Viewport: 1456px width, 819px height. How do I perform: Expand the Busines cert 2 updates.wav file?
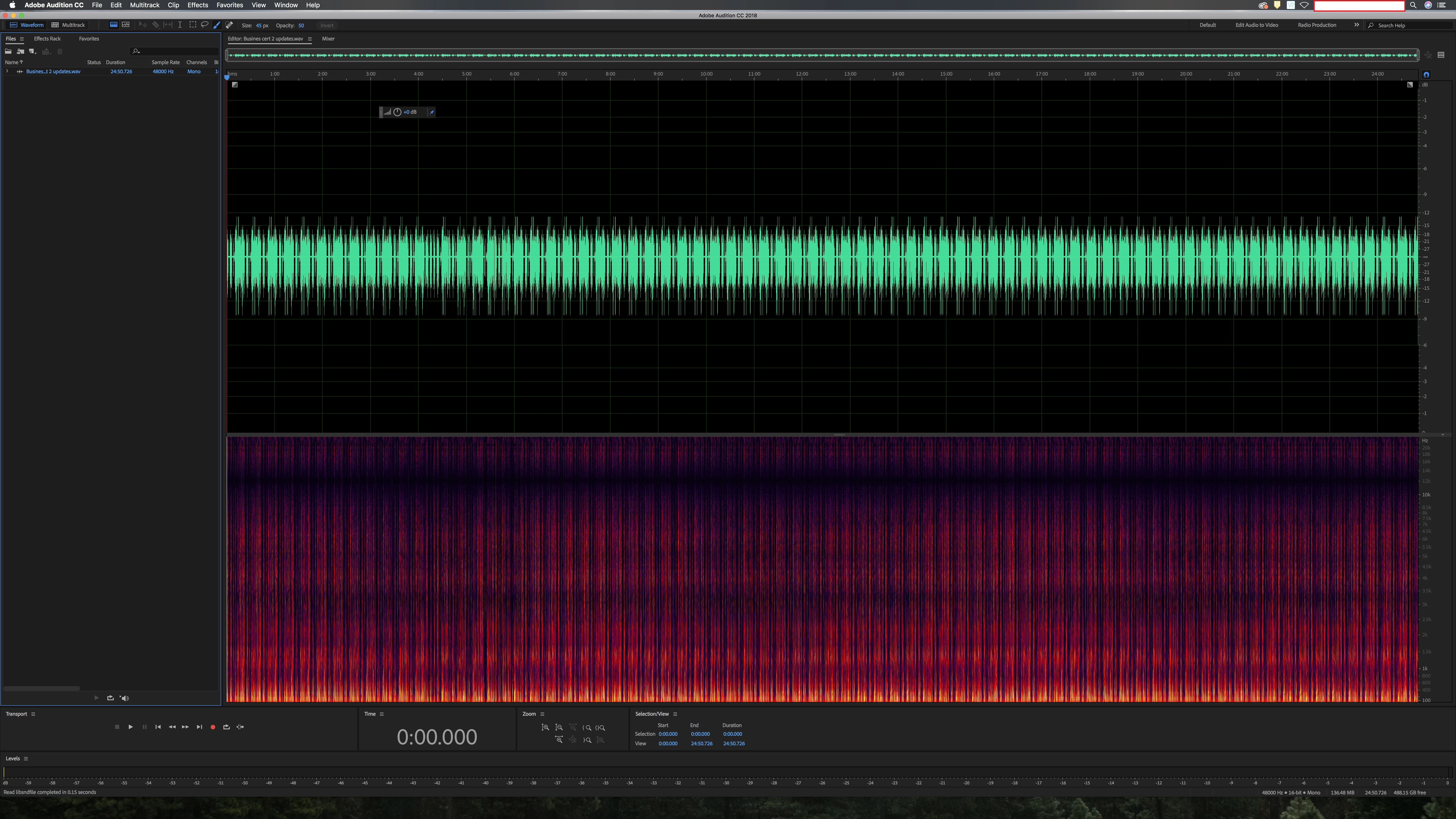pos(7,71)
